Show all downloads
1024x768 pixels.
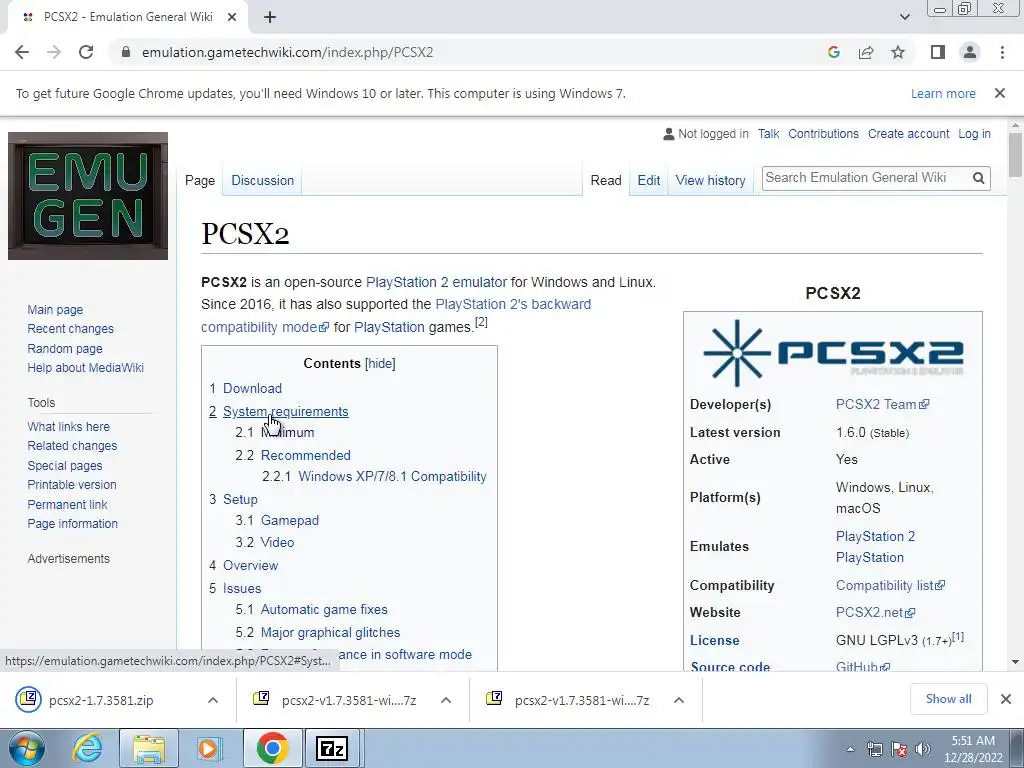(x=948, y=699)
